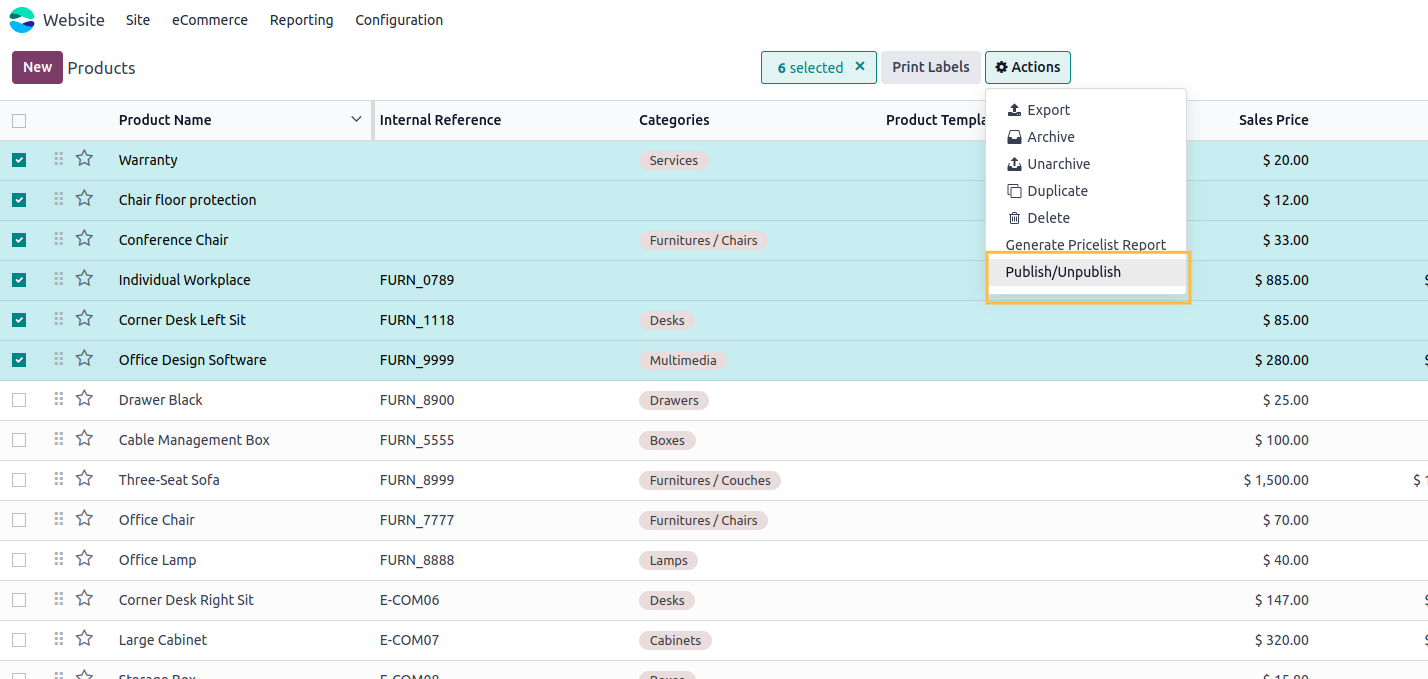Viewport: 1428px width, 679px height.
Task: Click Publish/Unpublish action
Action: click(1086, 272)
